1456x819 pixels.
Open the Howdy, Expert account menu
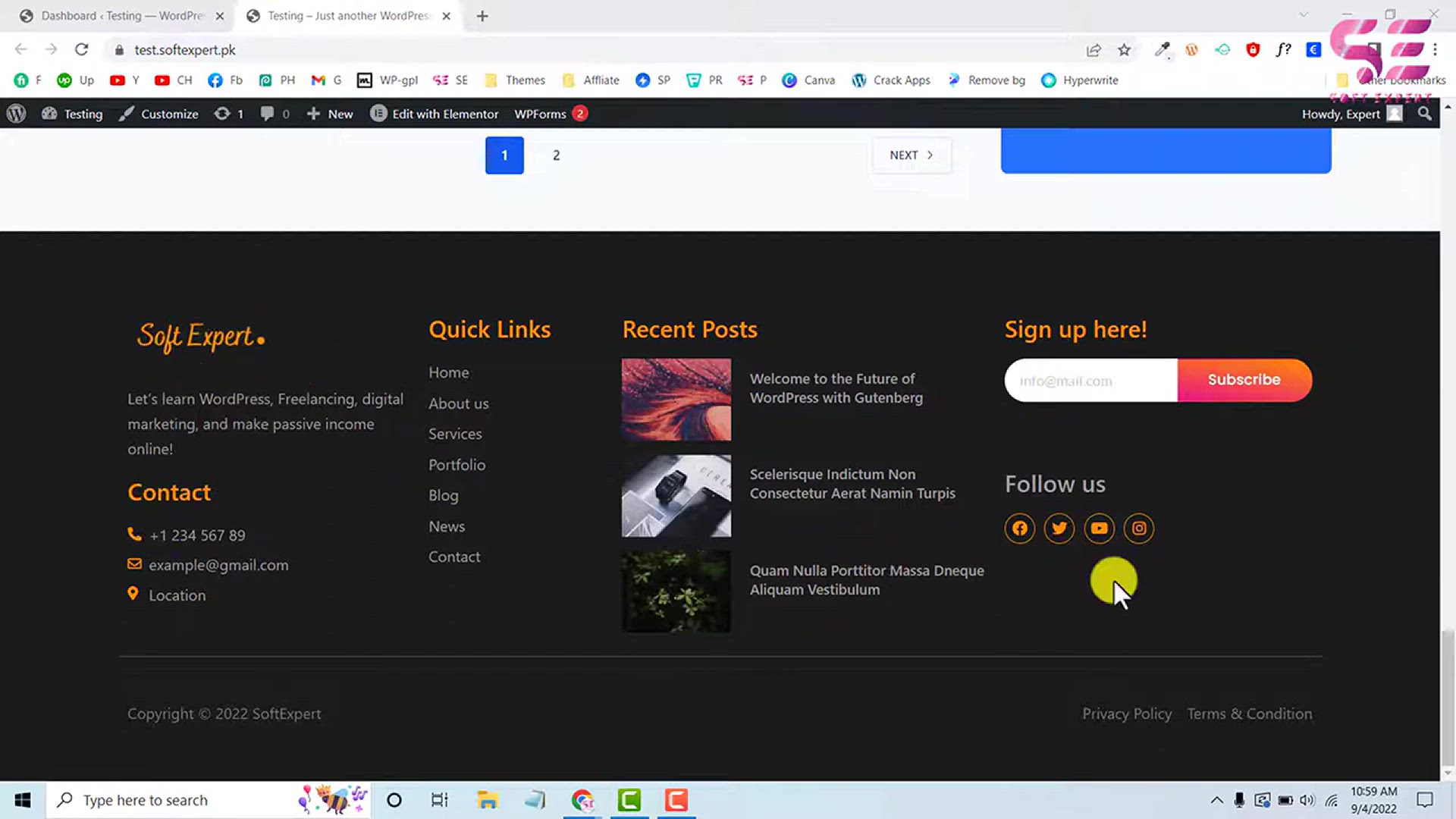[1352, 114]
